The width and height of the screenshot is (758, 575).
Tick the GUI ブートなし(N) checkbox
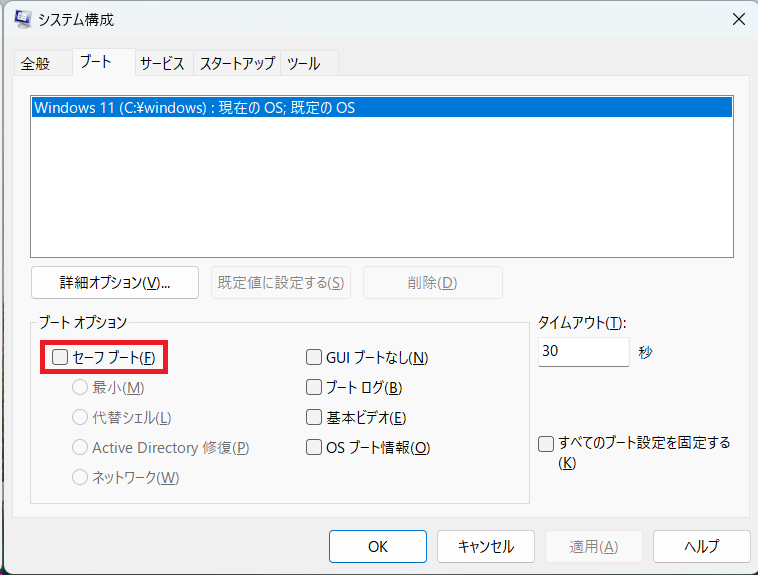(x=314, y=357)
